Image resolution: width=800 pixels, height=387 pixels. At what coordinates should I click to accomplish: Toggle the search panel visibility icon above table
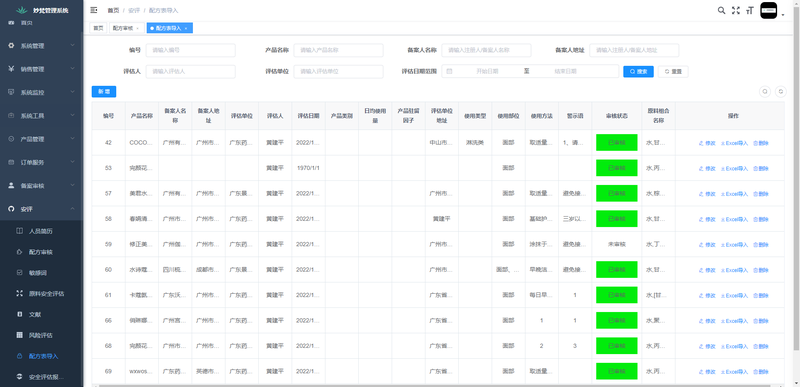point(765,91)
